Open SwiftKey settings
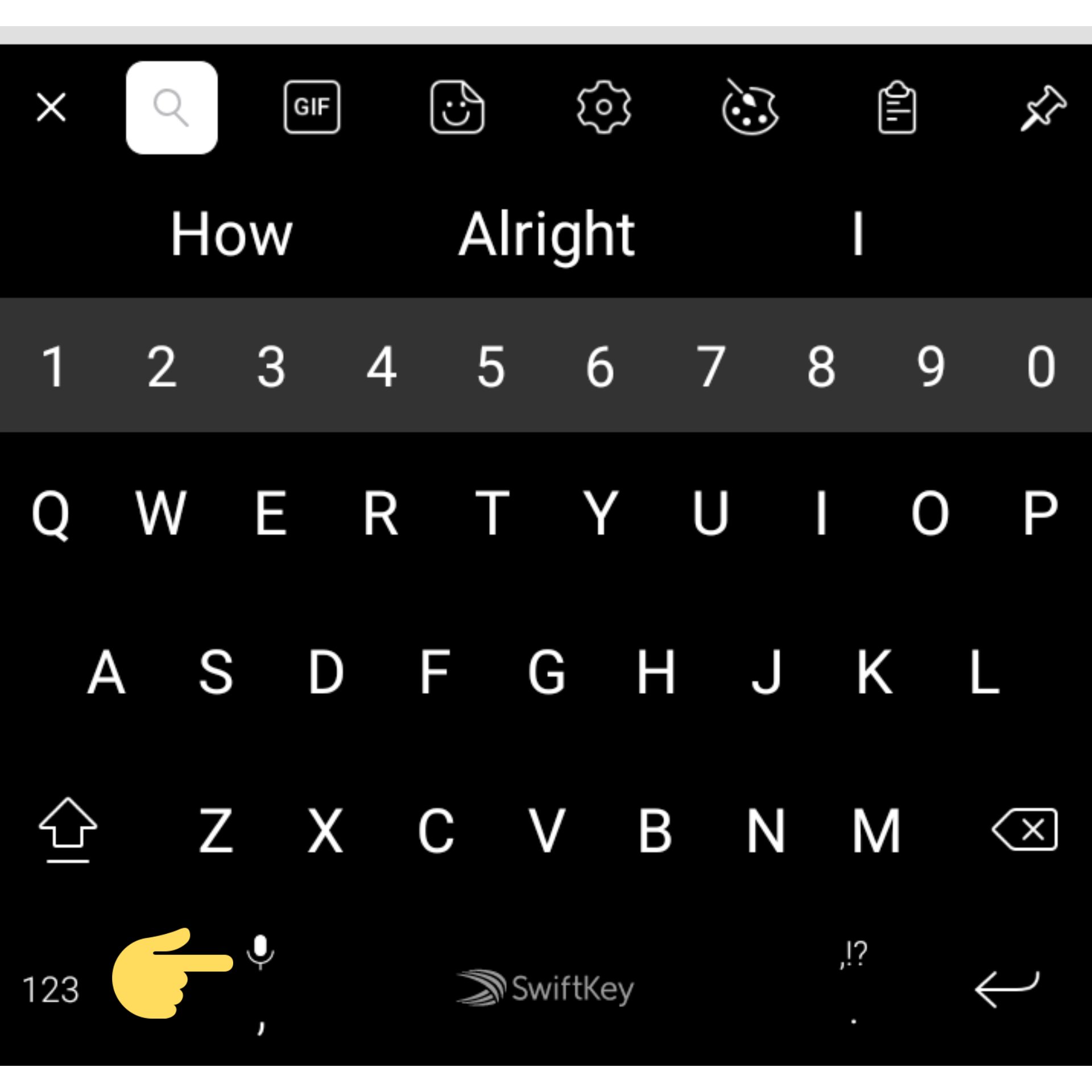Viewport: 1092px width, 1092px height. pyautogui.click(x=601, y=107)
